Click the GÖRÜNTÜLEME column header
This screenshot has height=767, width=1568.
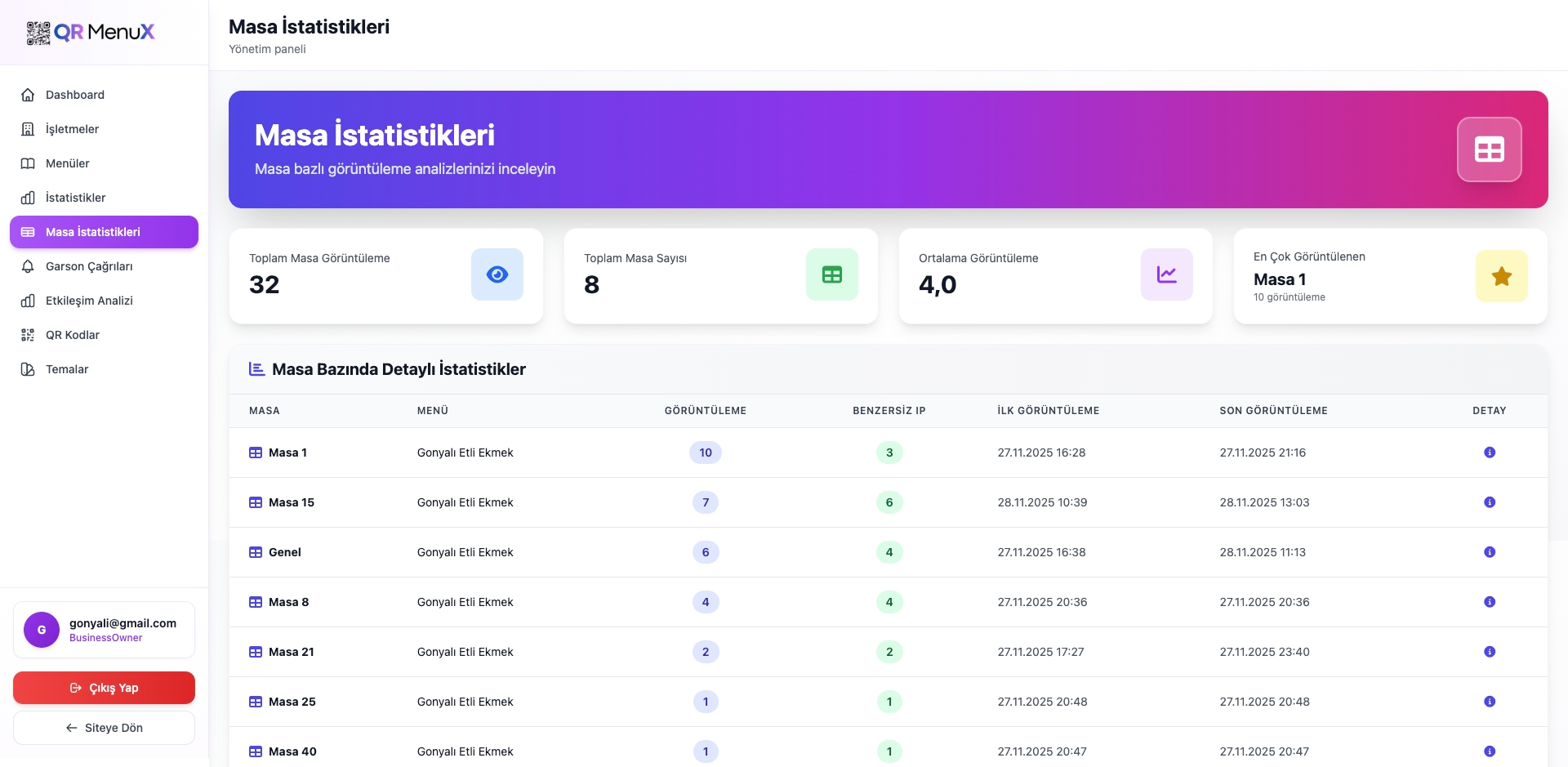coord(705,411)
